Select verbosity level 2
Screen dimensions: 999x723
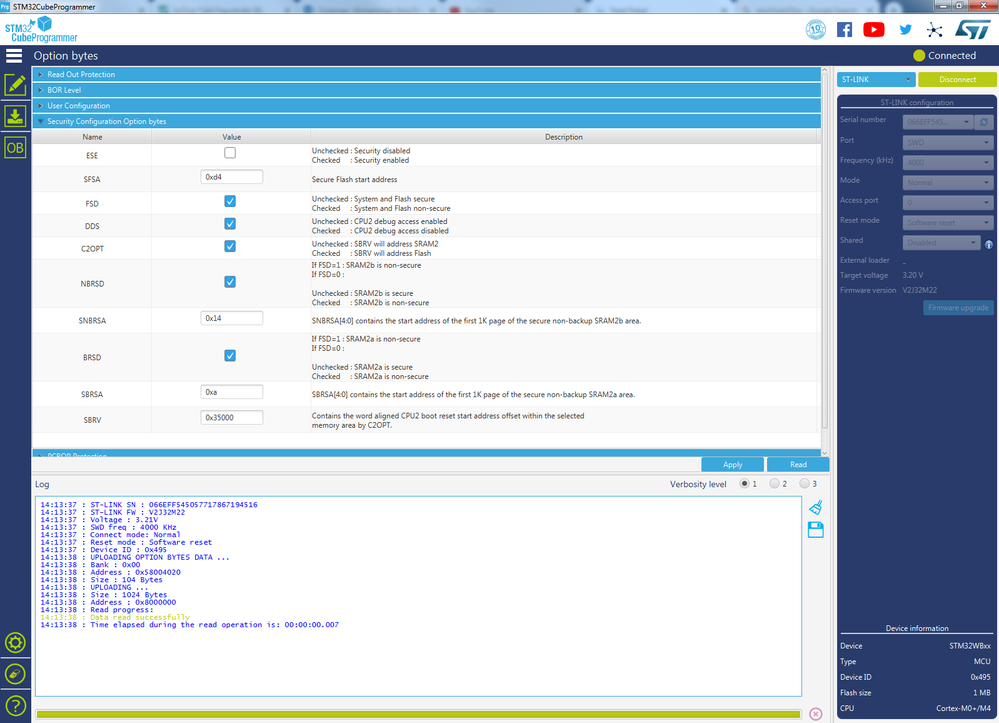[774, 483]
